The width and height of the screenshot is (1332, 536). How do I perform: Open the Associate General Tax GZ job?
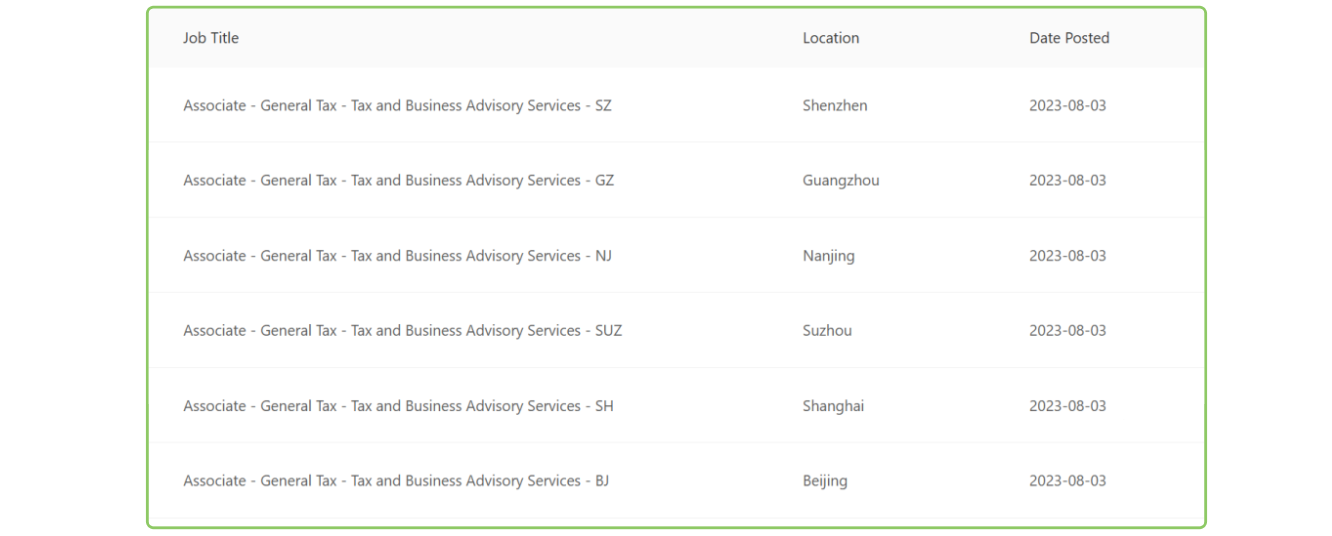(x=398, y=181)
